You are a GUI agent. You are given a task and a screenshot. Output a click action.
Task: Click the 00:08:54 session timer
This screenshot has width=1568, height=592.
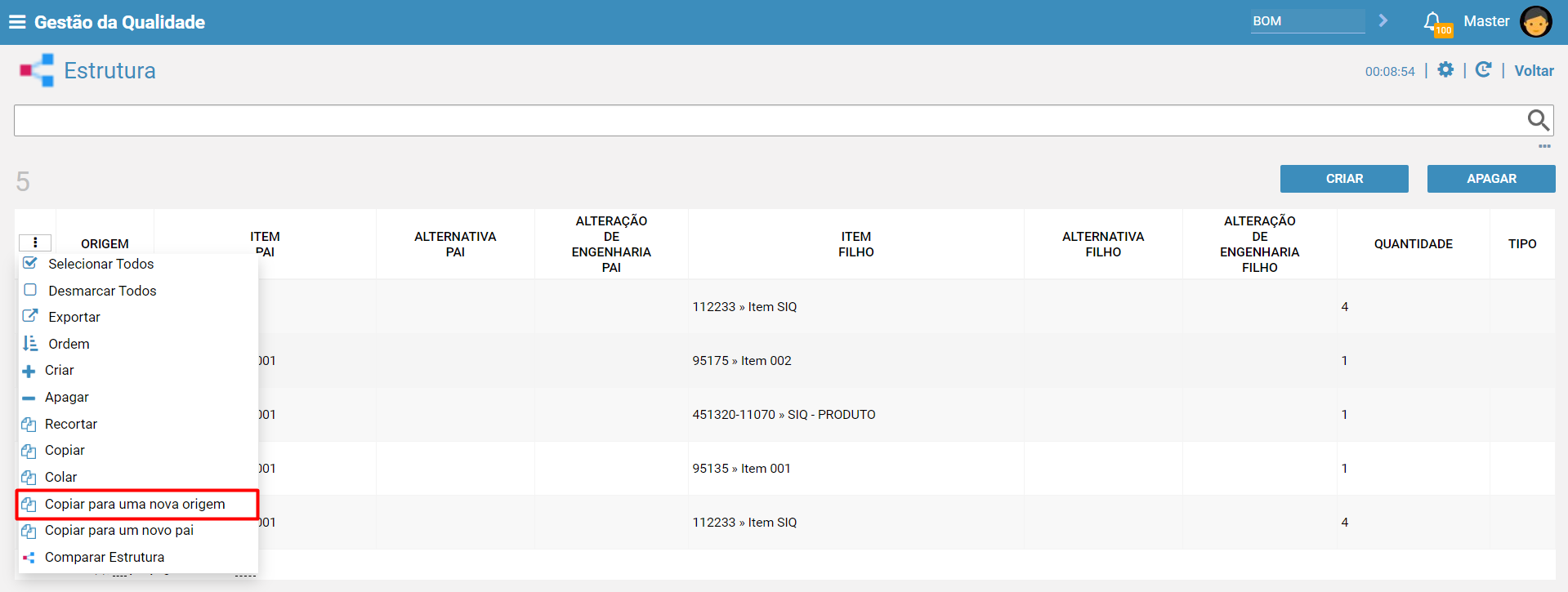tap(1390, 71)
